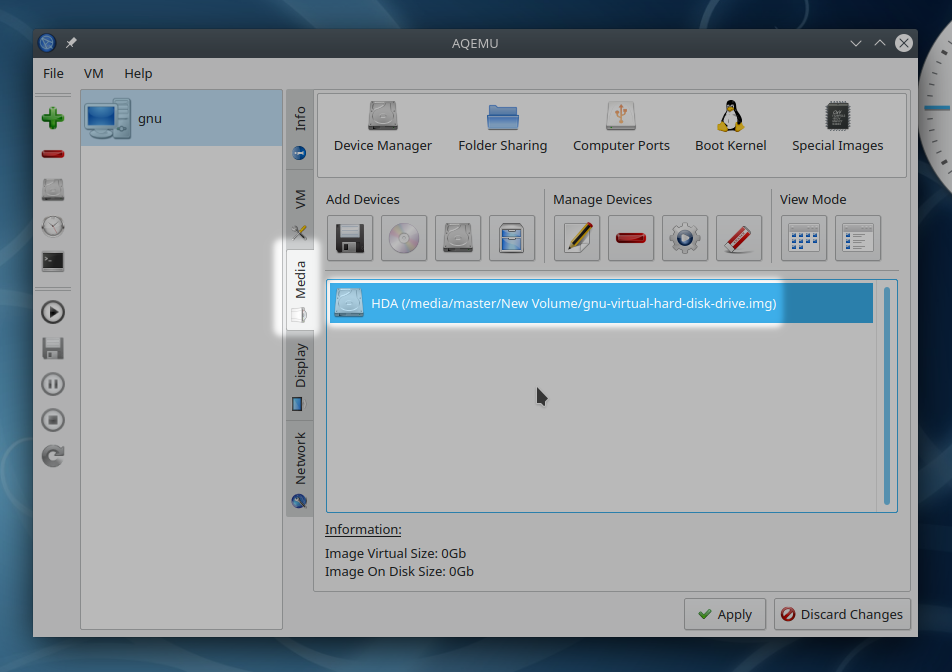Screen dimensions: 952x672
Task: Click the device list vertical scrollbar
Action: click(x=887, y=396)
